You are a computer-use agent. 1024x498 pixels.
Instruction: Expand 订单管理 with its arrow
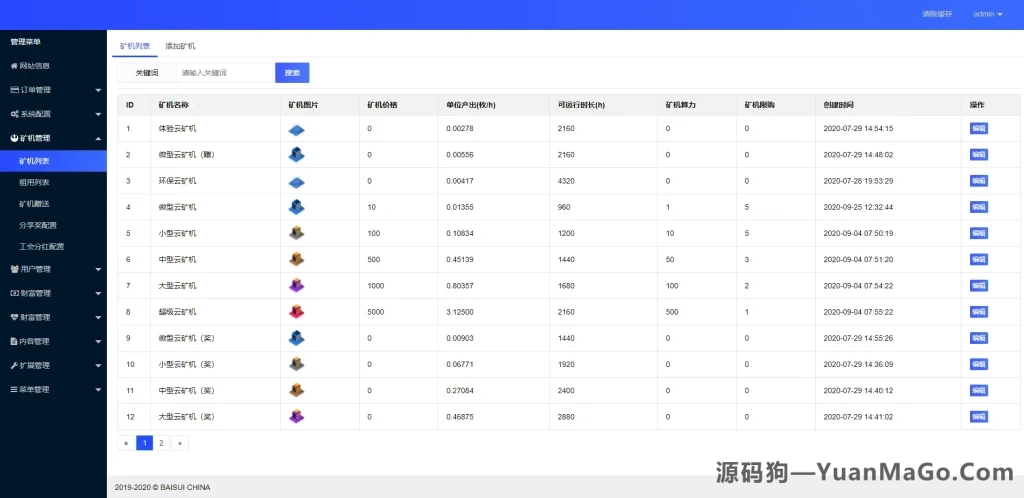point(98,90)
